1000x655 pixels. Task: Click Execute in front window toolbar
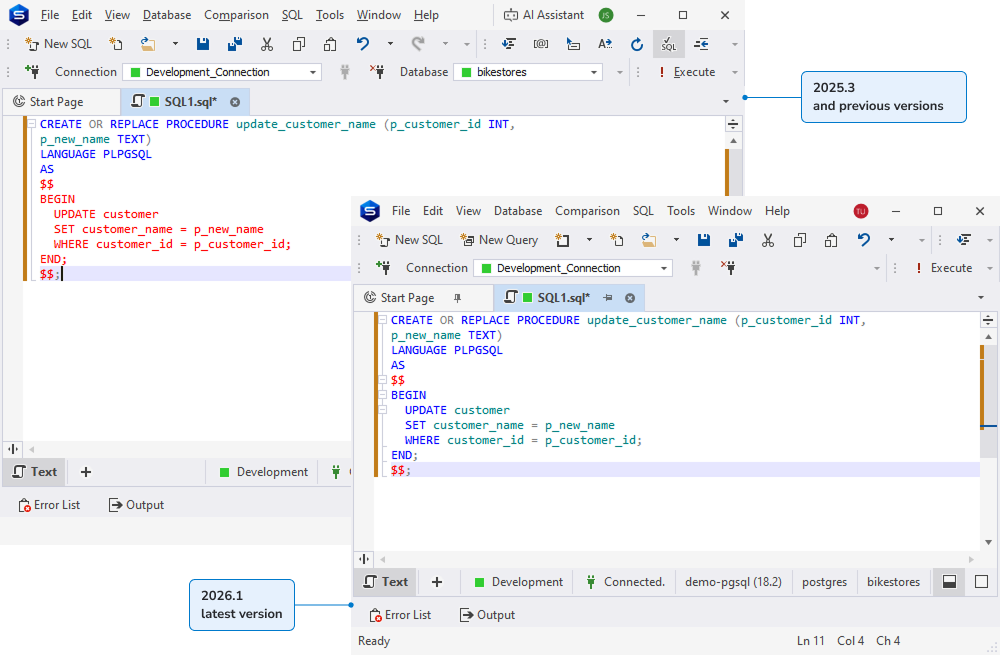(x=944, y=268)
